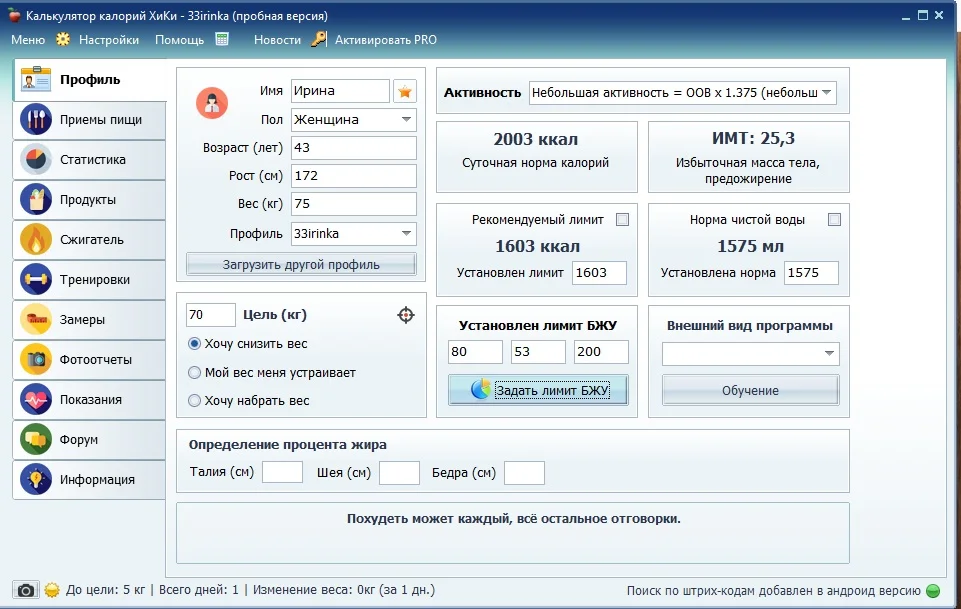Open Настройки in the menu bar

(x=108, y=40)
